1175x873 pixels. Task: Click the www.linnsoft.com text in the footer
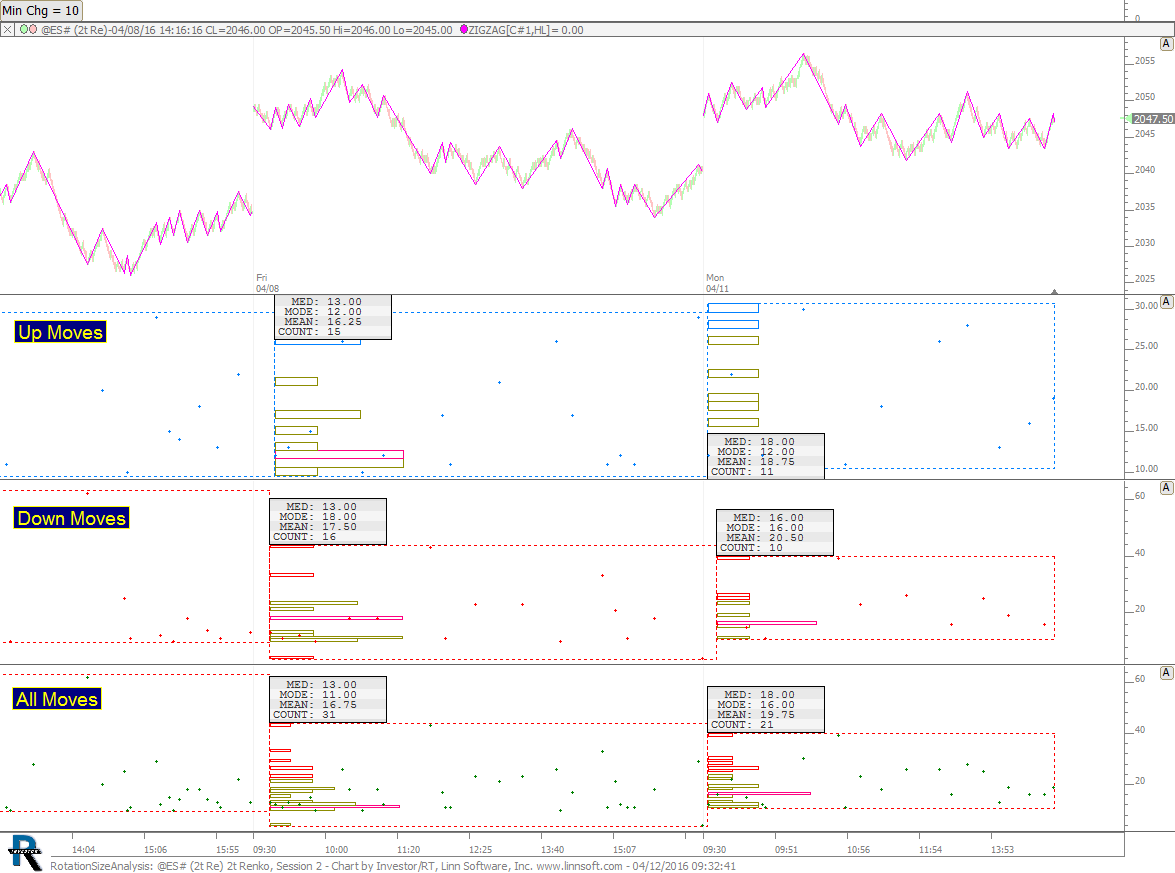[x=579, y=866]
